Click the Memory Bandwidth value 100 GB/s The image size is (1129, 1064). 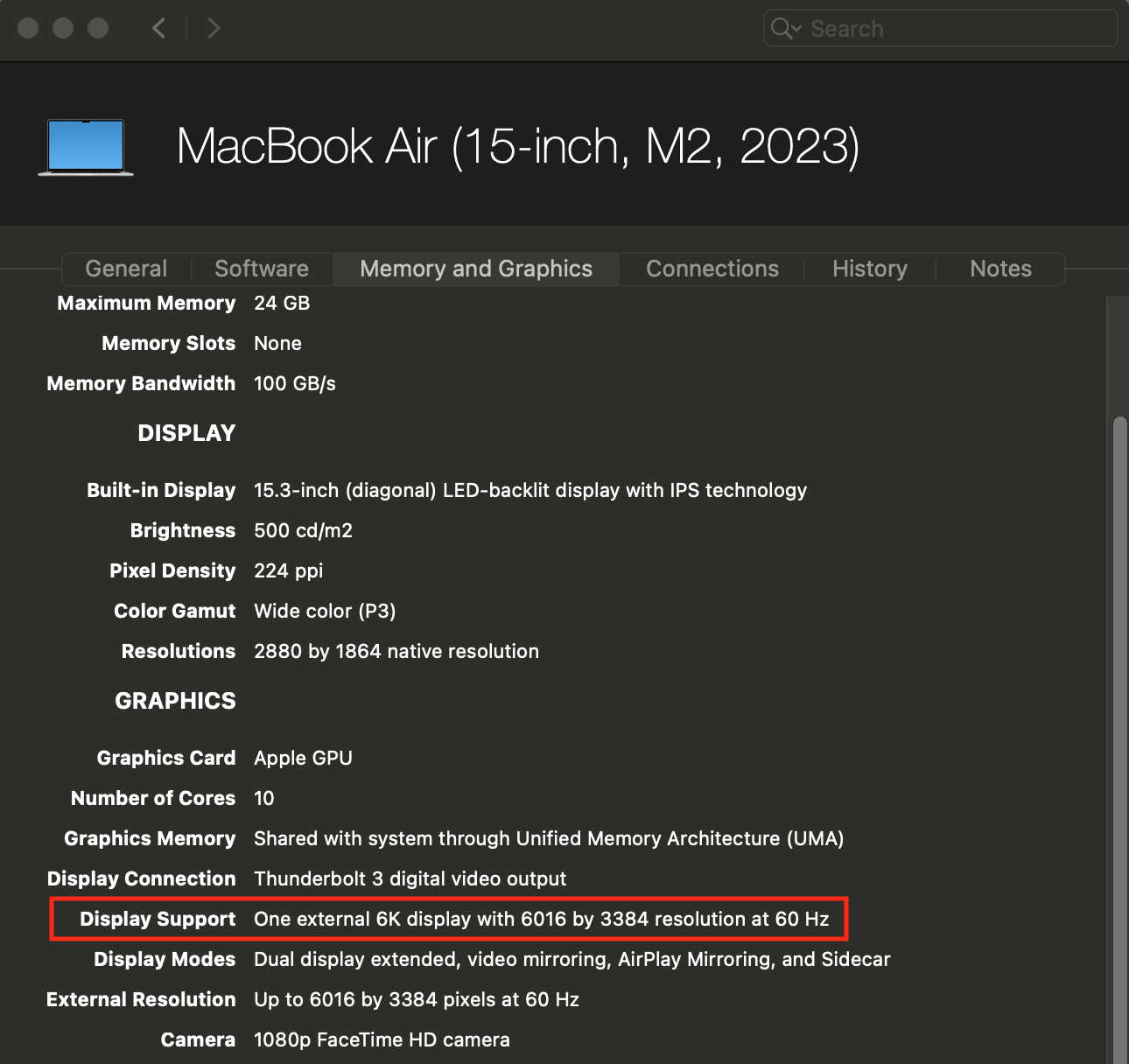coord(295,383)
